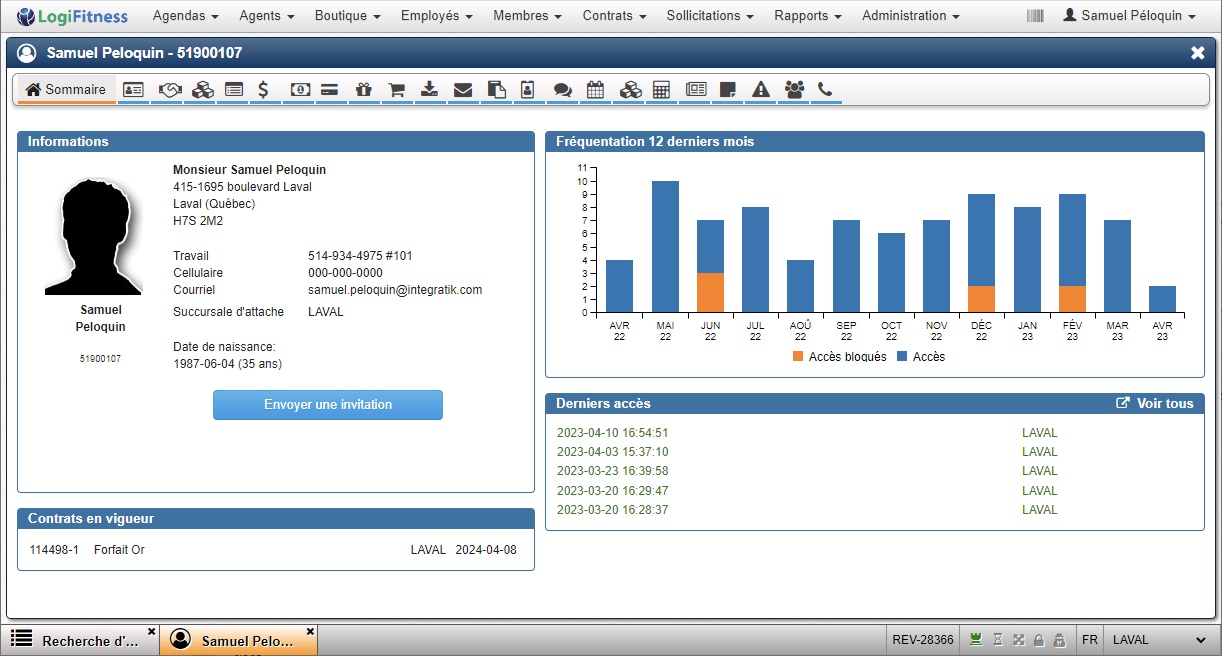Click the green rook icon in status bar
1222x656 pixels.
coord(975,640)
